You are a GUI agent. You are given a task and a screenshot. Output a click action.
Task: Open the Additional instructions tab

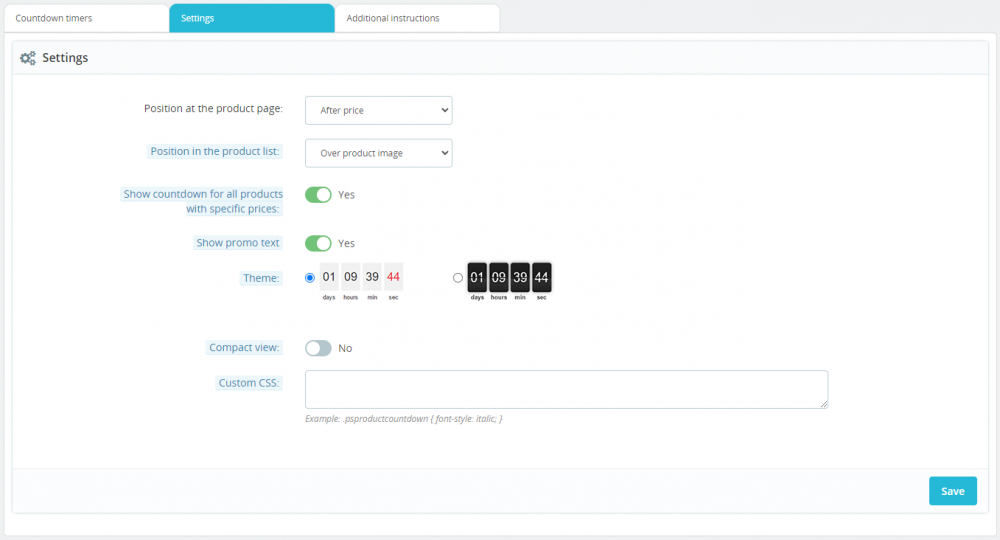[417, 18]
